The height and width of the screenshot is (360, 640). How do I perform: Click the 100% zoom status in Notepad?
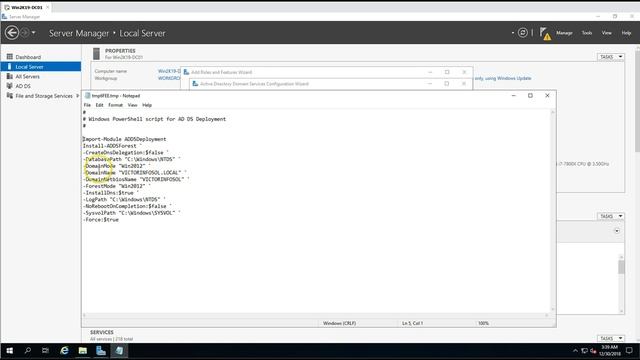483,323
